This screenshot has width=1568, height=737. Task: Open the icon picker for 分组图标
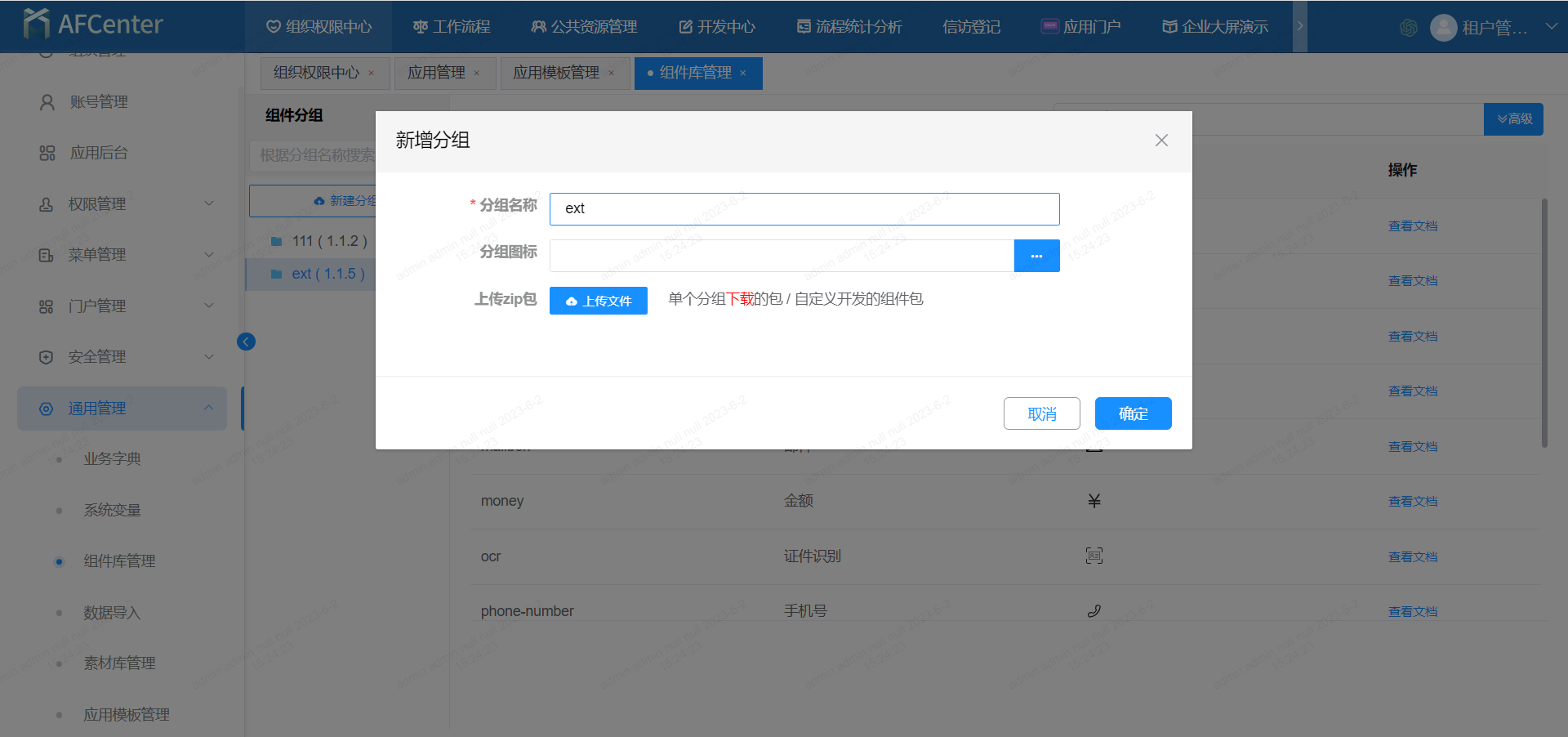click(x=1036, y=256)
